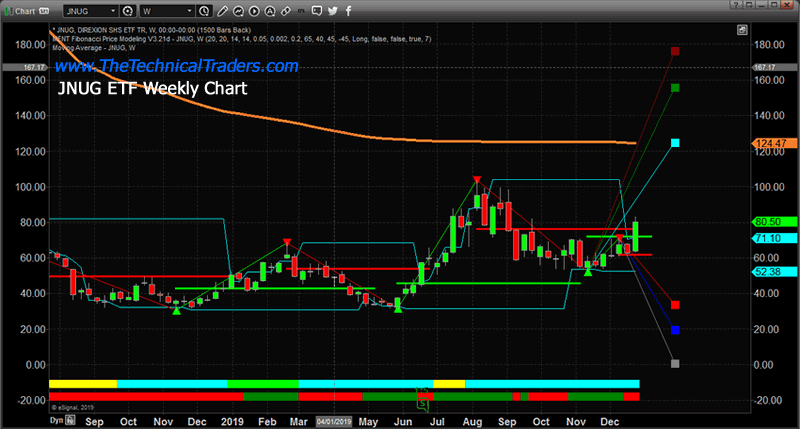The height and width of the screenshot is (429, 800).
Task: Select the pencil drawing tool
Action: pos(222,11)
